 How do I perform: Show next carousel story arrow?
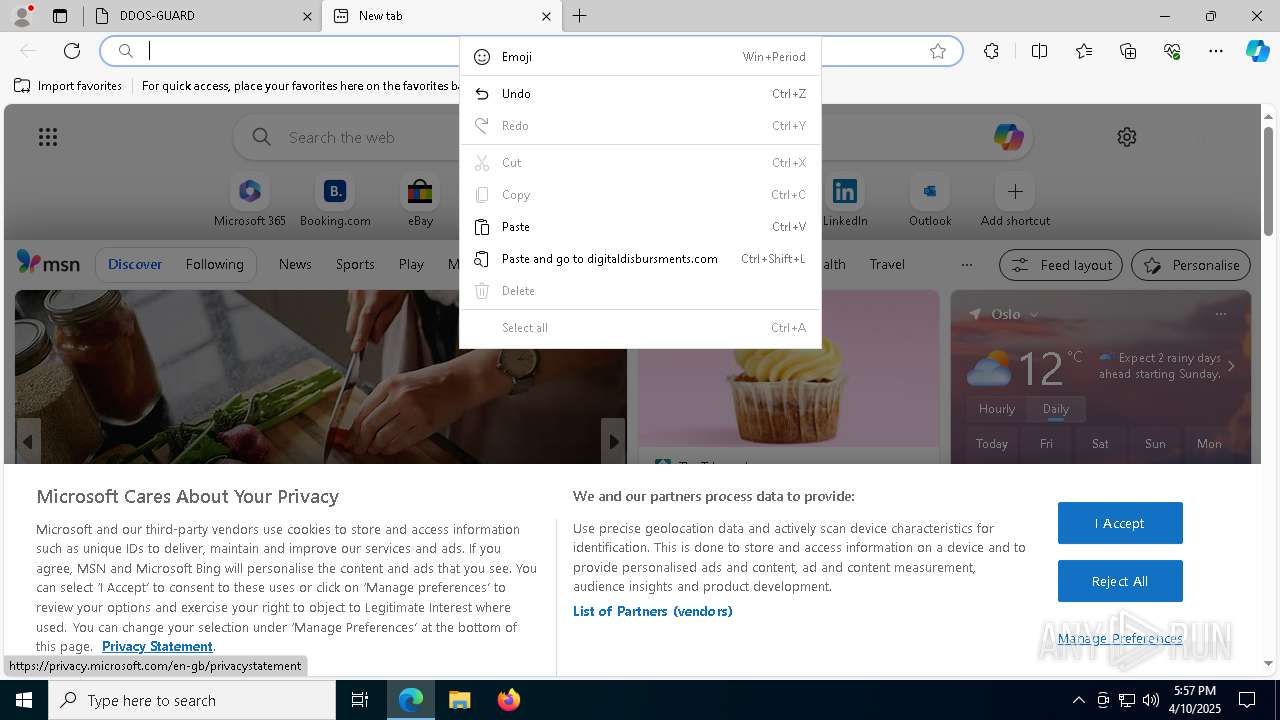[613, 441]
